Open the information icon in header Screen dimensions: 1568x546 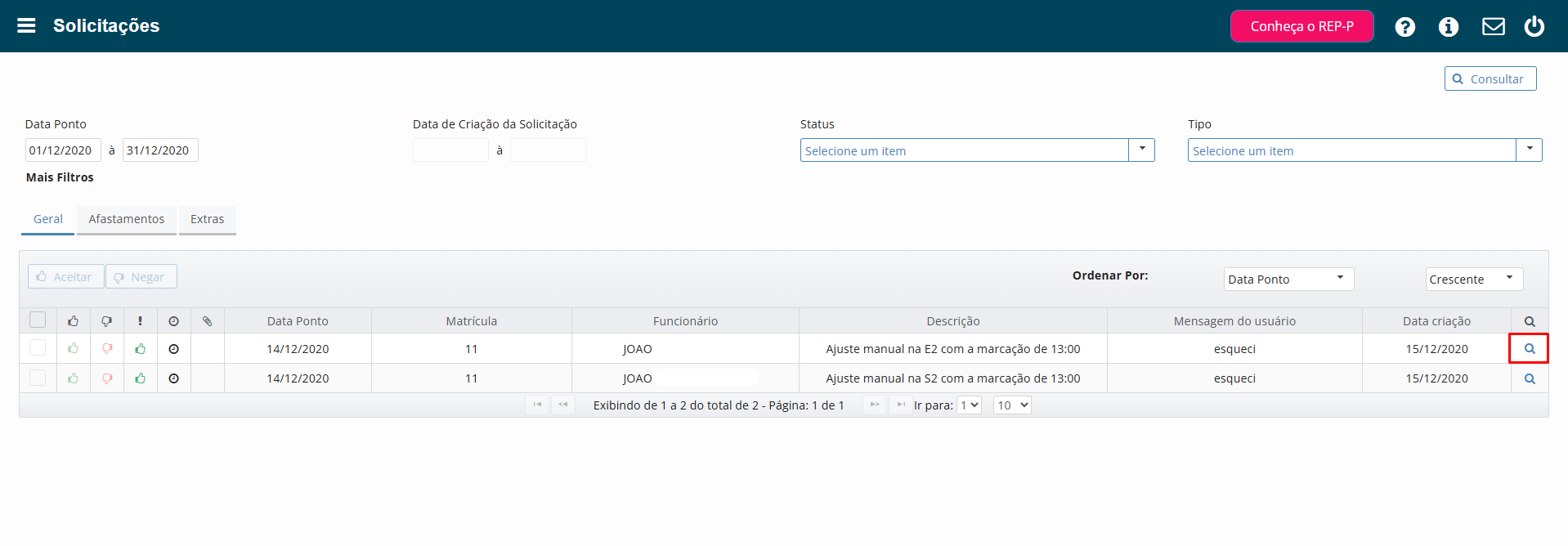(1448, 27)
